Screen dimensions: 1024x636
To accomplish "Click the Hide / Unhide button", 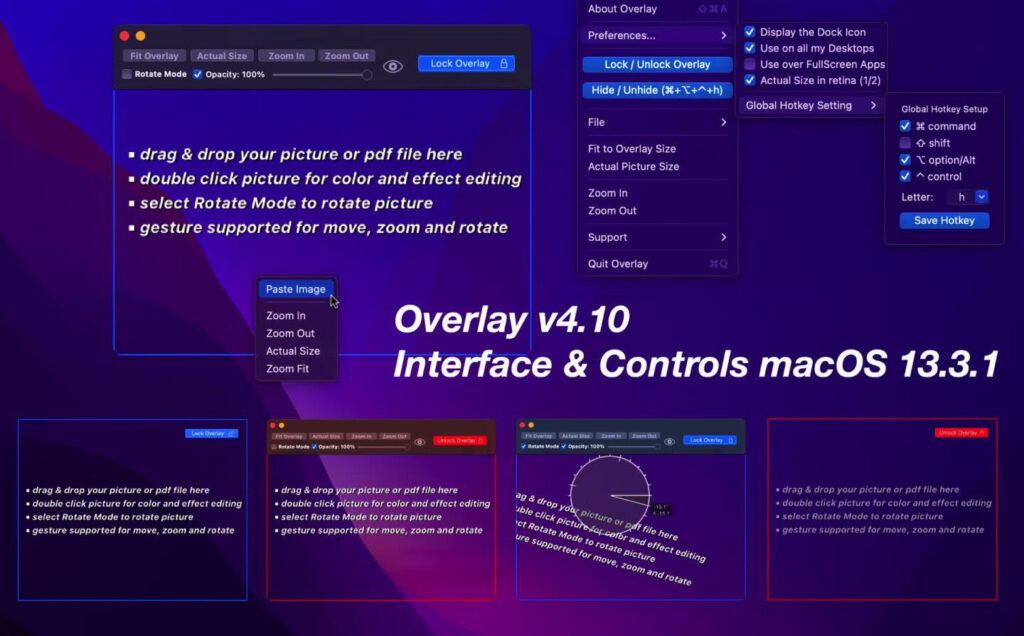I will click(657, 89).
